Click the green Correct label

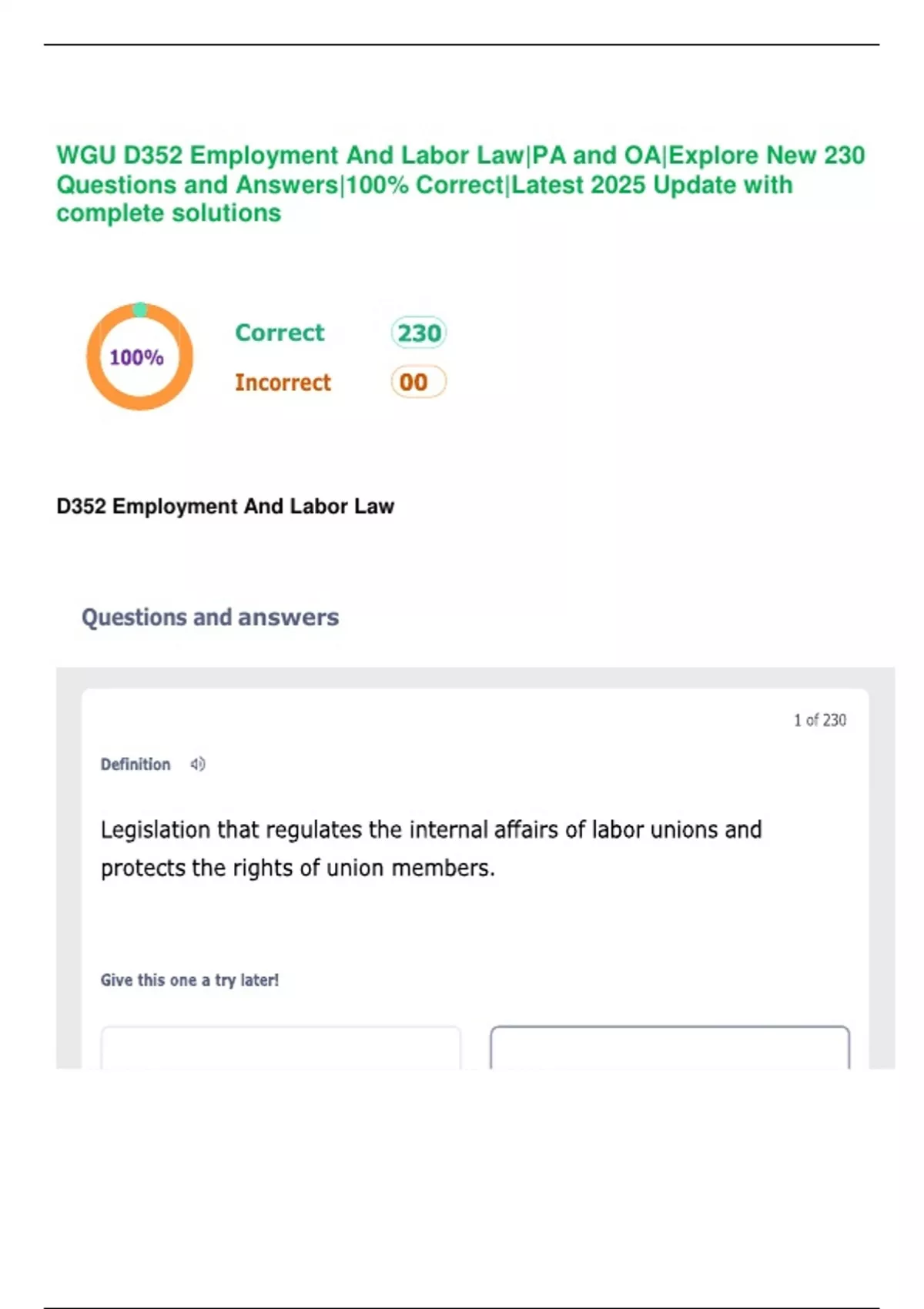pyautogui.click(x=280, y=333)
